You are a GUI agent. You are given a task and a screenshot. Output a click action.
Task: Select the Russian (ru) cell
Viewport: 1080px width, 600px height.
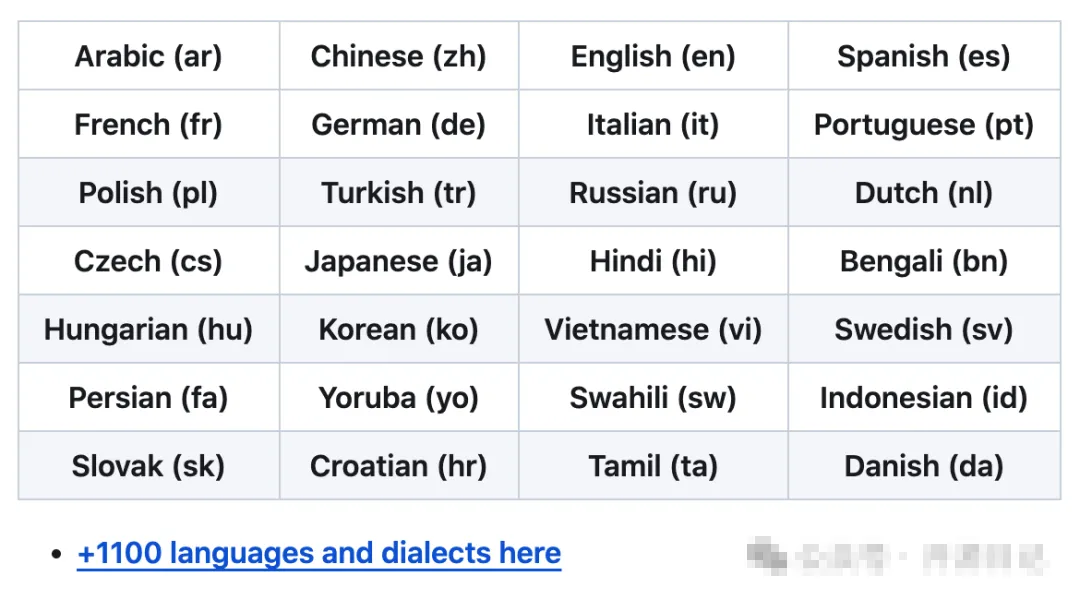[x=653, y=192]
